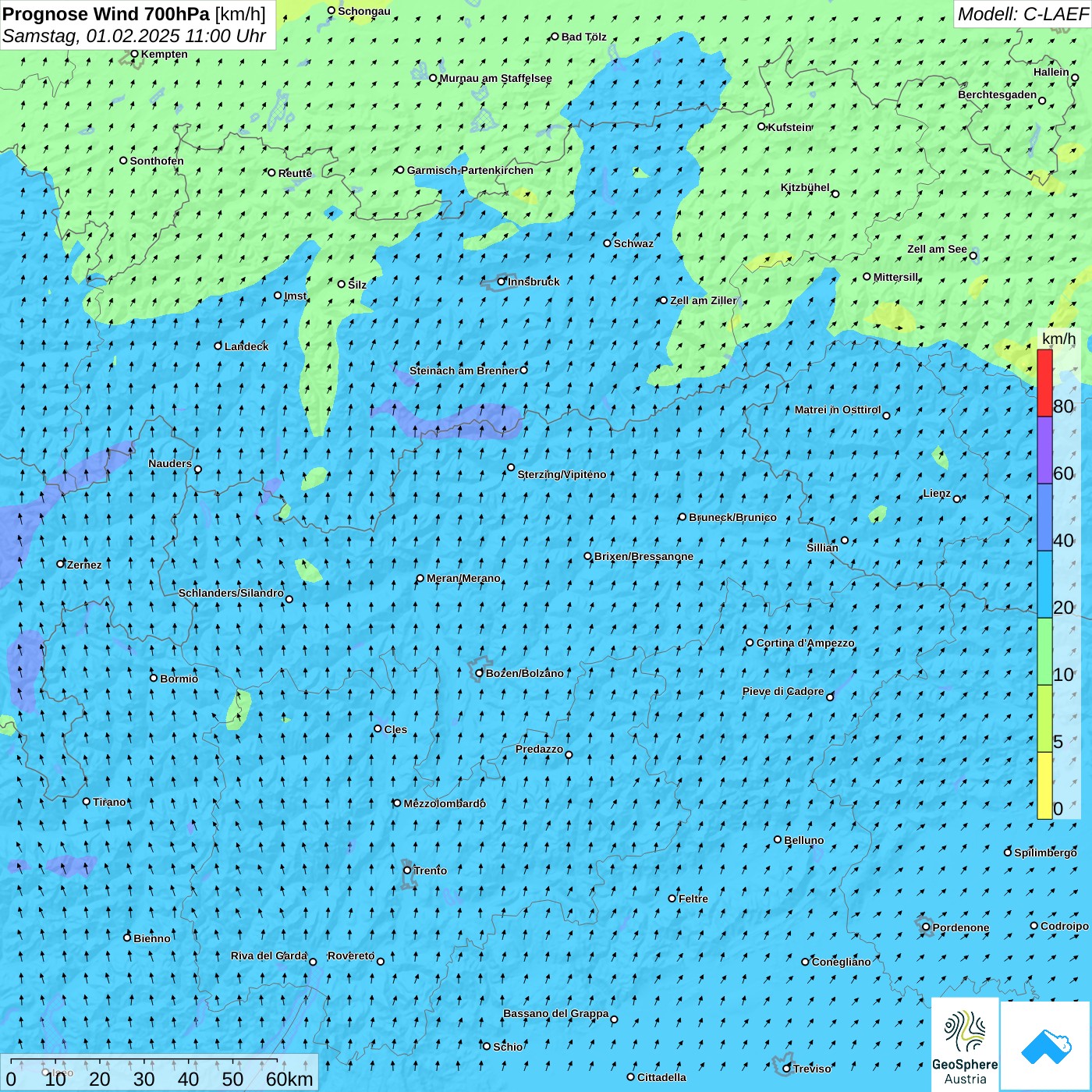Click the 'km/h' legend heading
This screenshot has height=1092, width=1092.
1058,339
